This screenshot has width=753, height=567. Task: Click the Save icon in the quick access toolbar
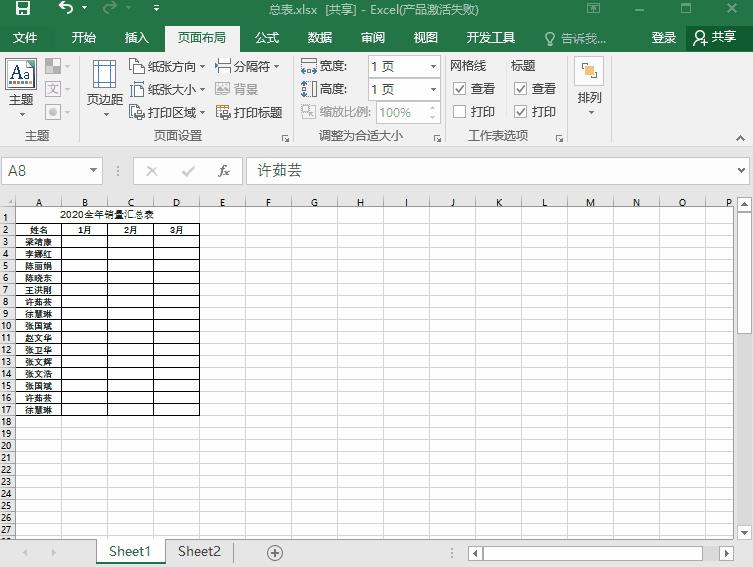pos(23,8)
